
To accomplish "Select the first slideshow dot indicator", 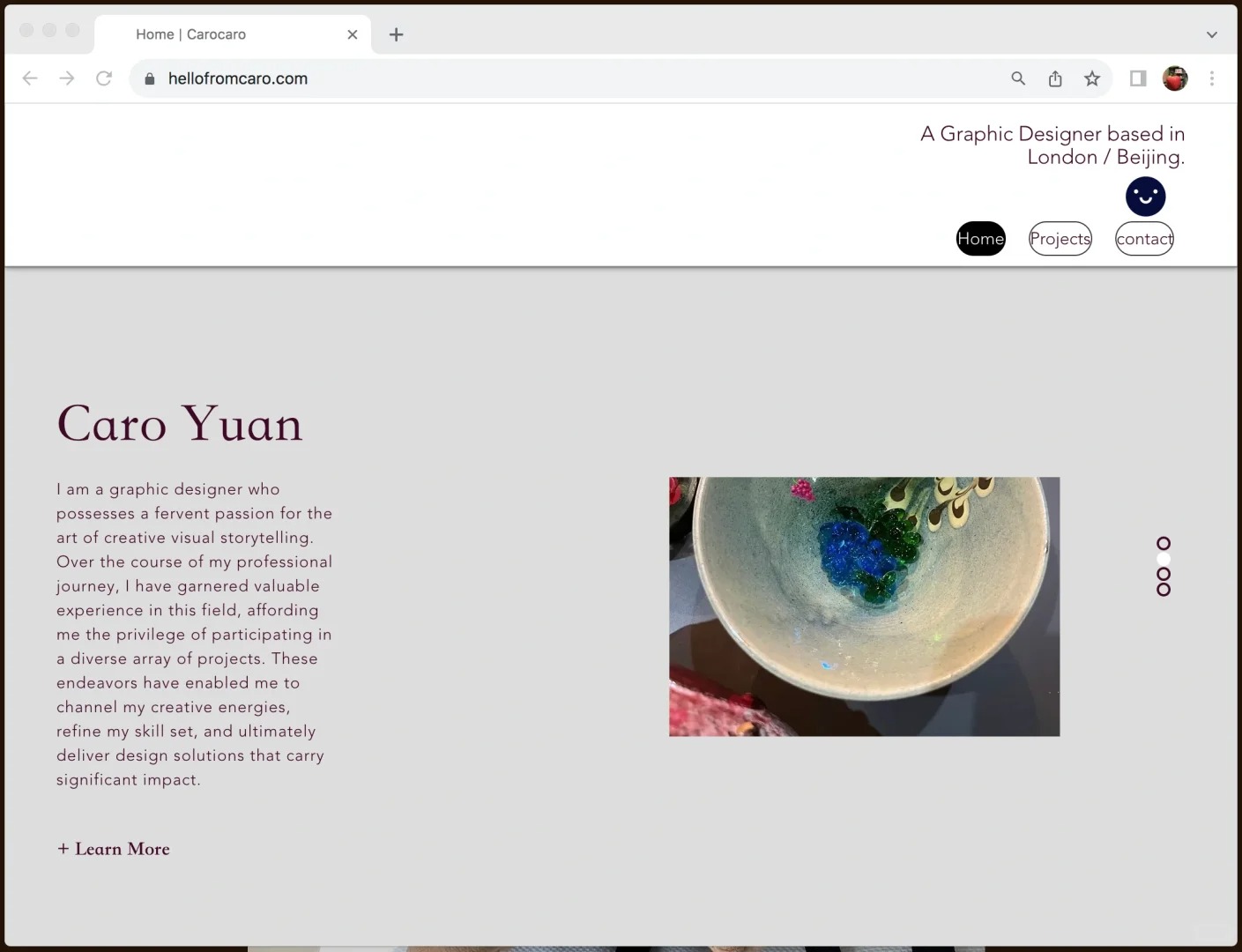I will click(1164, 543).
